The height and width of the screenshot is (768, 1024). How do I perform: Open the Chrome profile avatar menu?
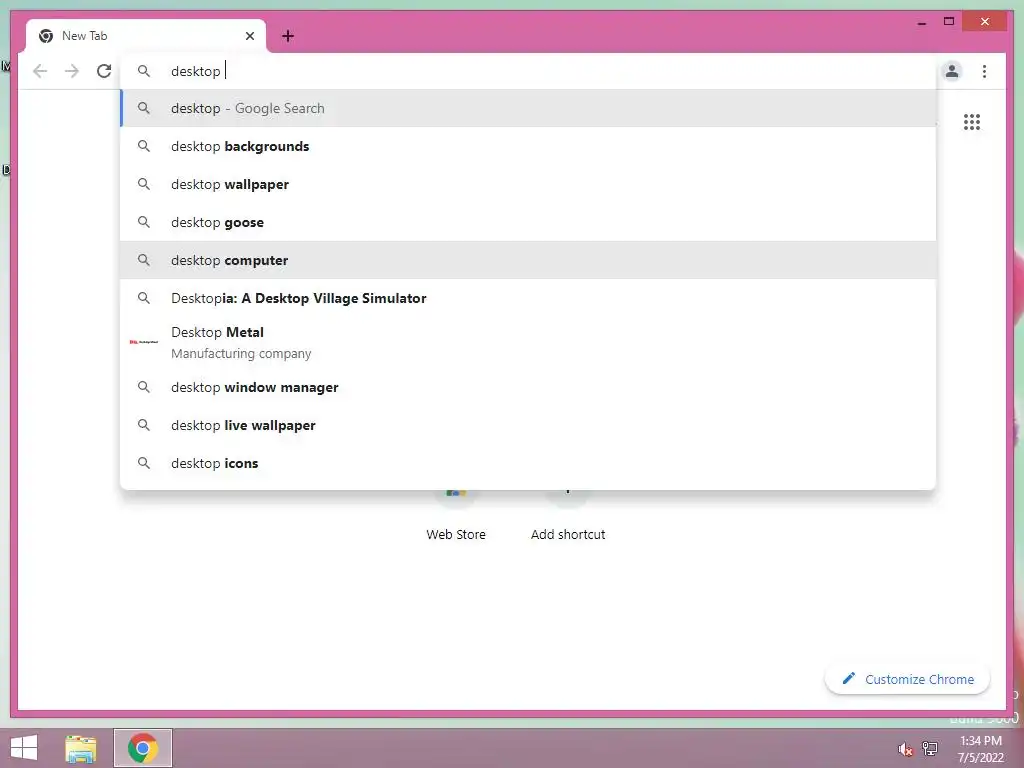952,71
